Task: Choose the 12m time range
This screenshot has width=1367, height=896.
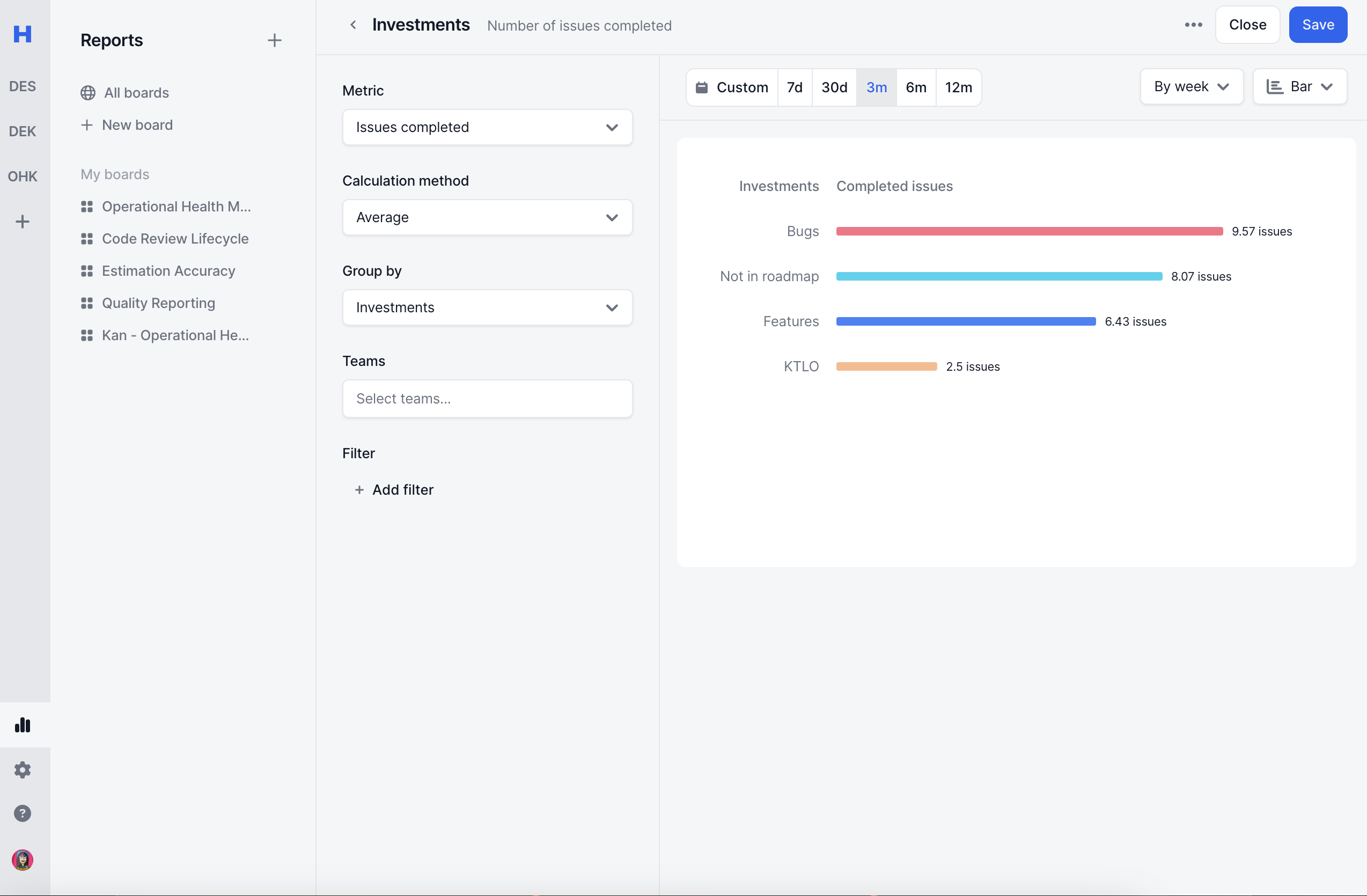Action: [x=958, y=87]
